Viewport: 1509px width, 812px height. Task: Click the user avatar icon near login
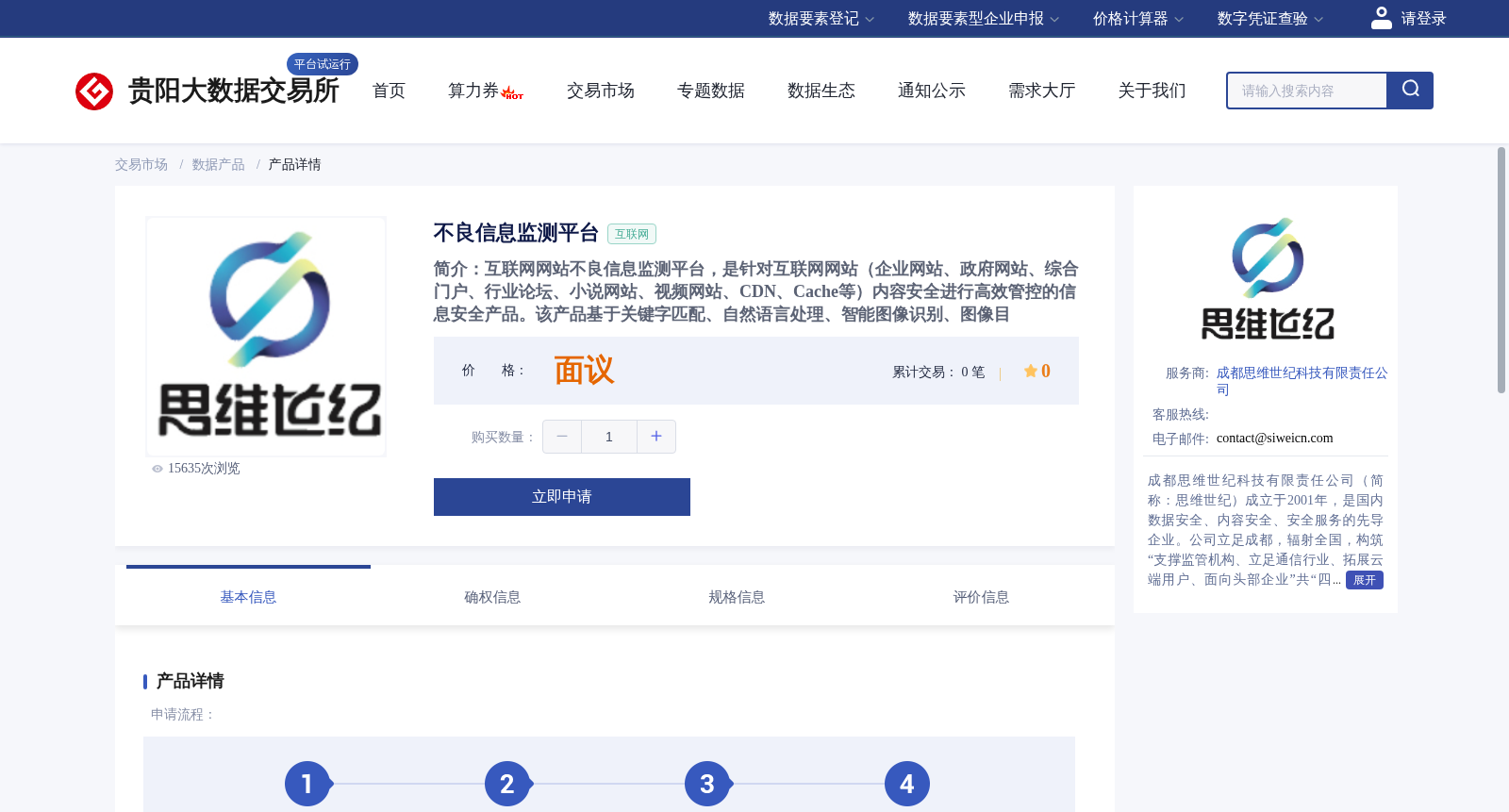(x=1382, y=18)
